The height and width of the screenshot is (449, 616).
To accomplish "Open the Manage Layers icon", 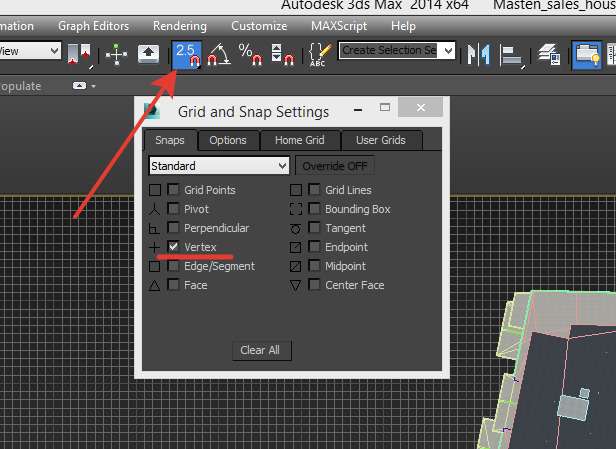I will coord(549,54).
